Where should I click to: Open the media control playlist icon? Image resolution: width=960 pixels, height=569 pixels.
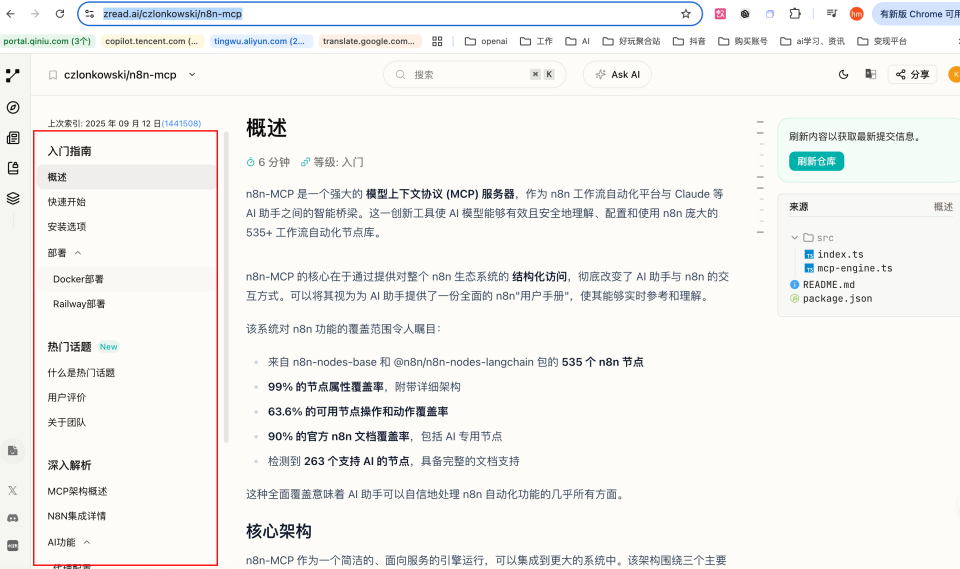click(831, 13)
